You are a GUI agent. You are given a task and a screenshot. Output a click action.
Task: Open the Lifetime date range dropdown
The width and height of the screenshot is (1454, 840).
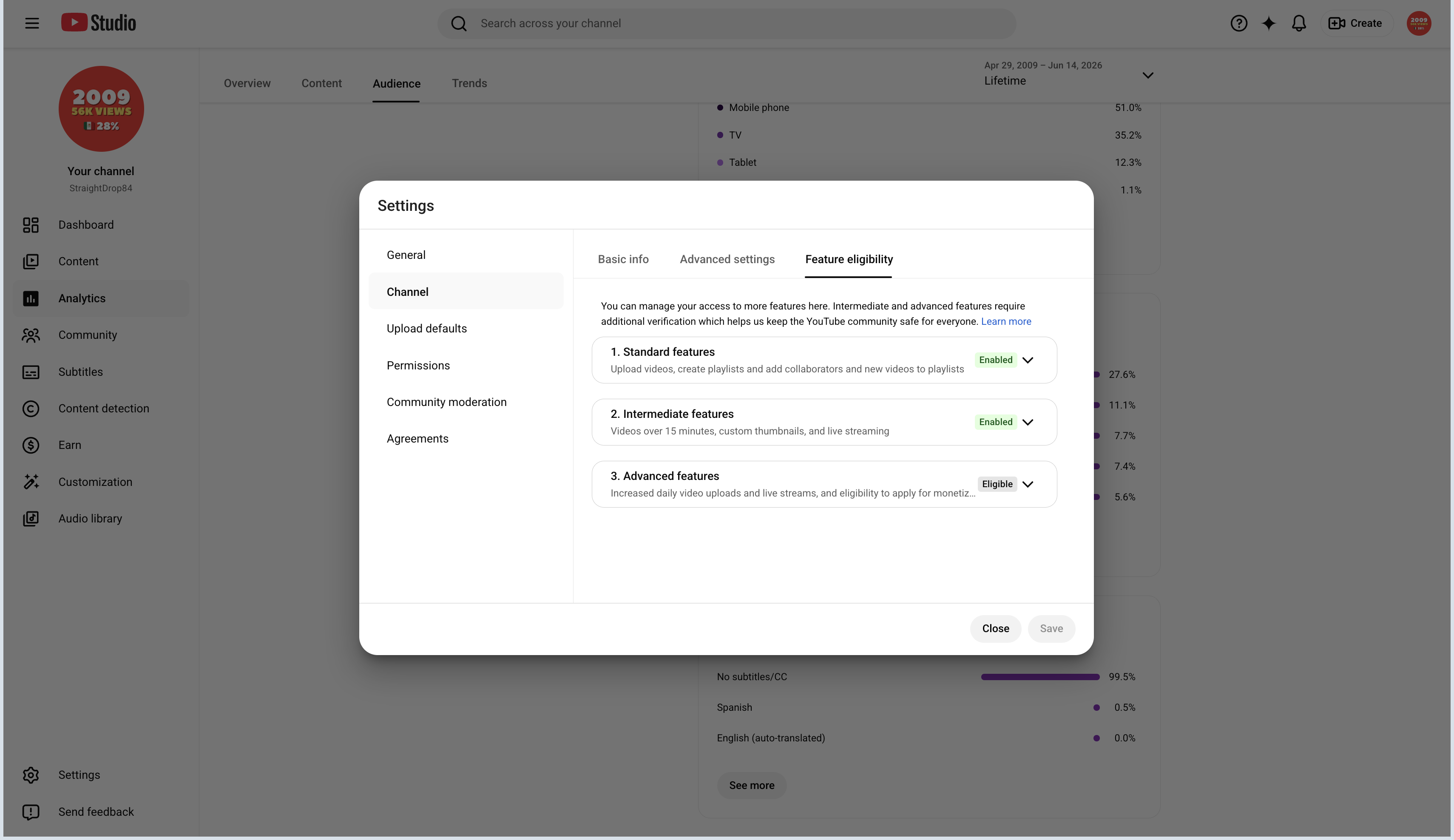click(1068, 74)
